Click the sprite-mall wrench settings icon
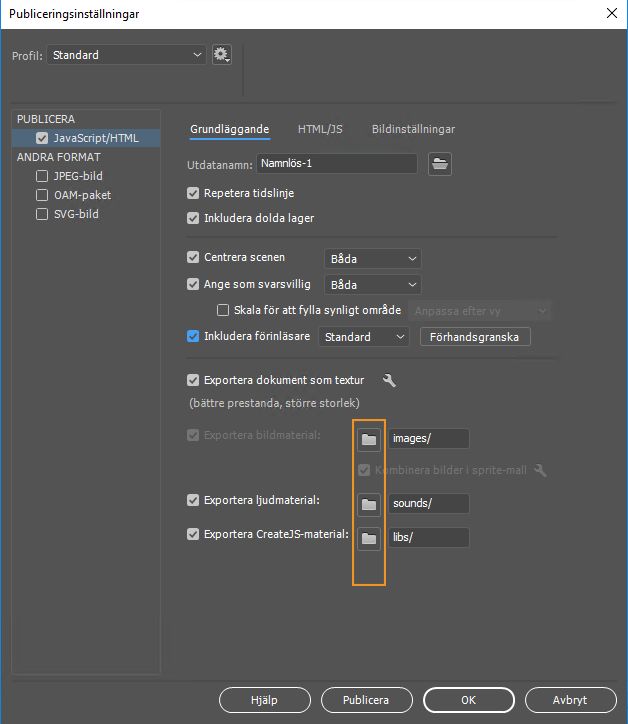This screenshot has width=628, height=724. tap(541, 470)
